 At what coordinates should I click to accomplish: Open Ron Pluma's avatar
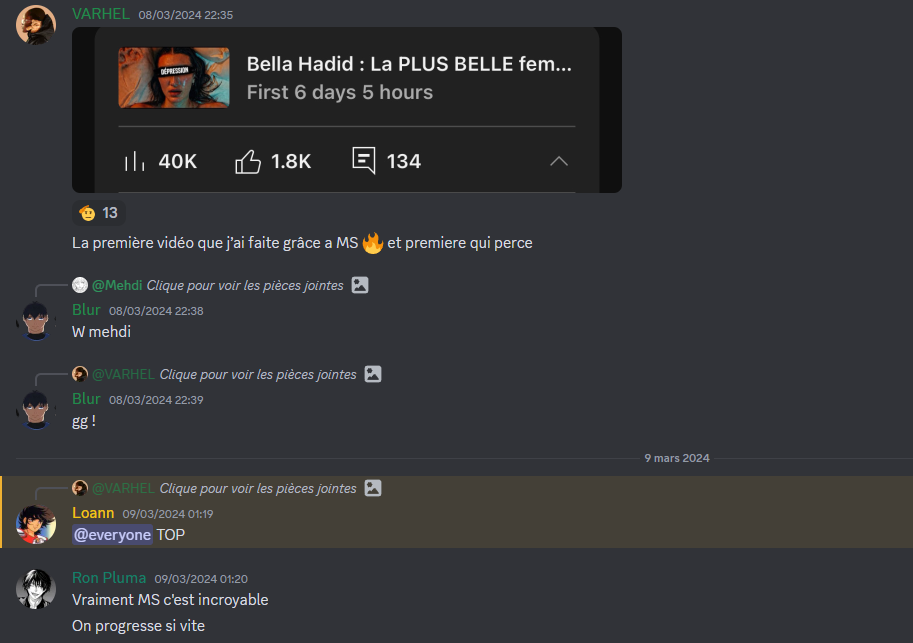click(x=36, y=589)
